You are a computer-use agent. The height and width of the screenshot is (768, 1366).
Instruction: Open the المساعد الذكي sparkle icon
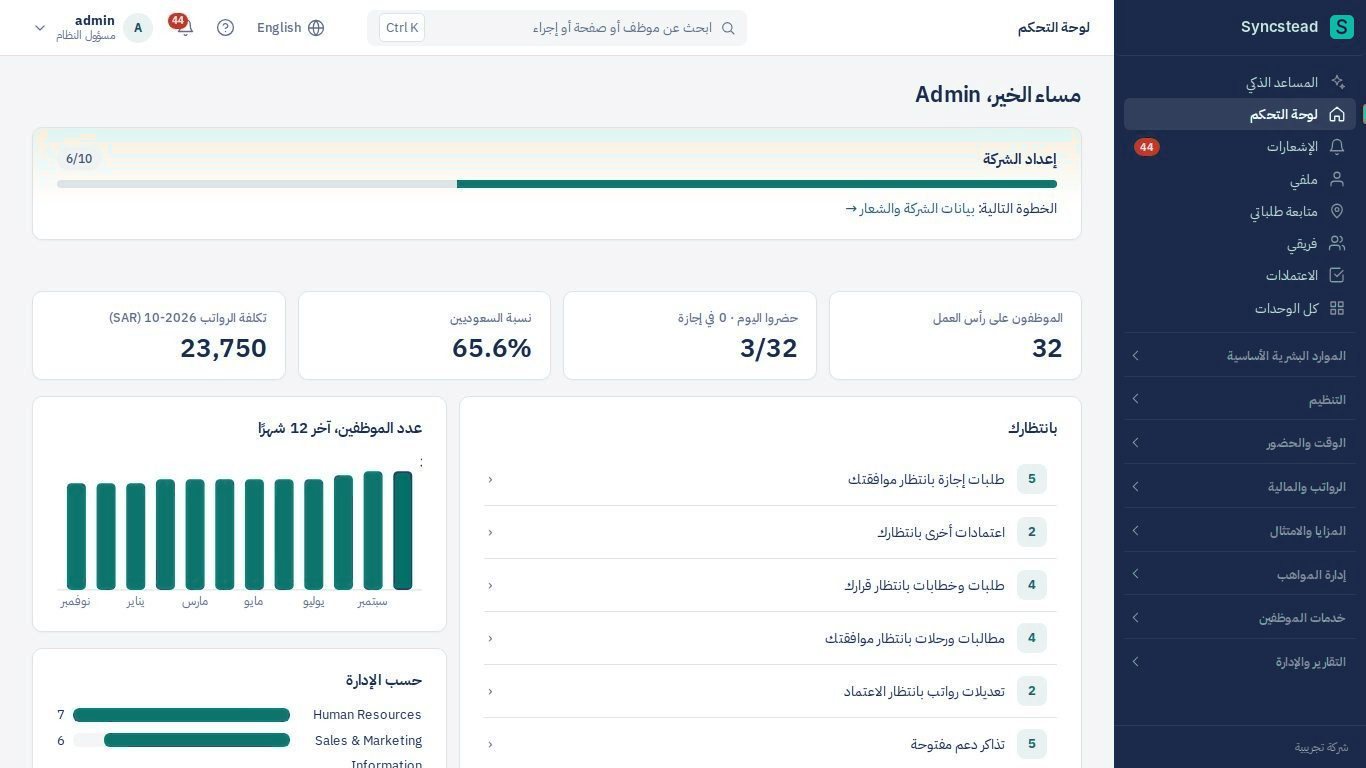tap(1337, 82)
